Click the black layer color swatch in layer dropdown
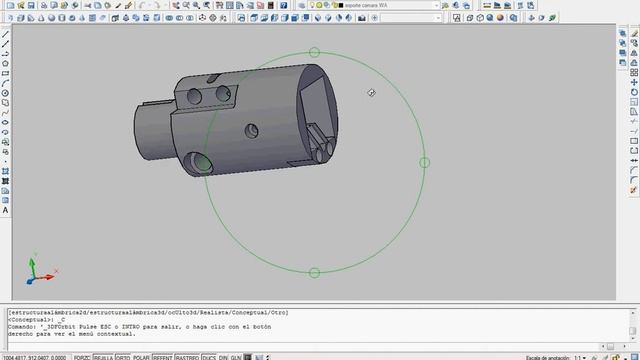This screenshot has width=640, height=360. coord(341,5)
